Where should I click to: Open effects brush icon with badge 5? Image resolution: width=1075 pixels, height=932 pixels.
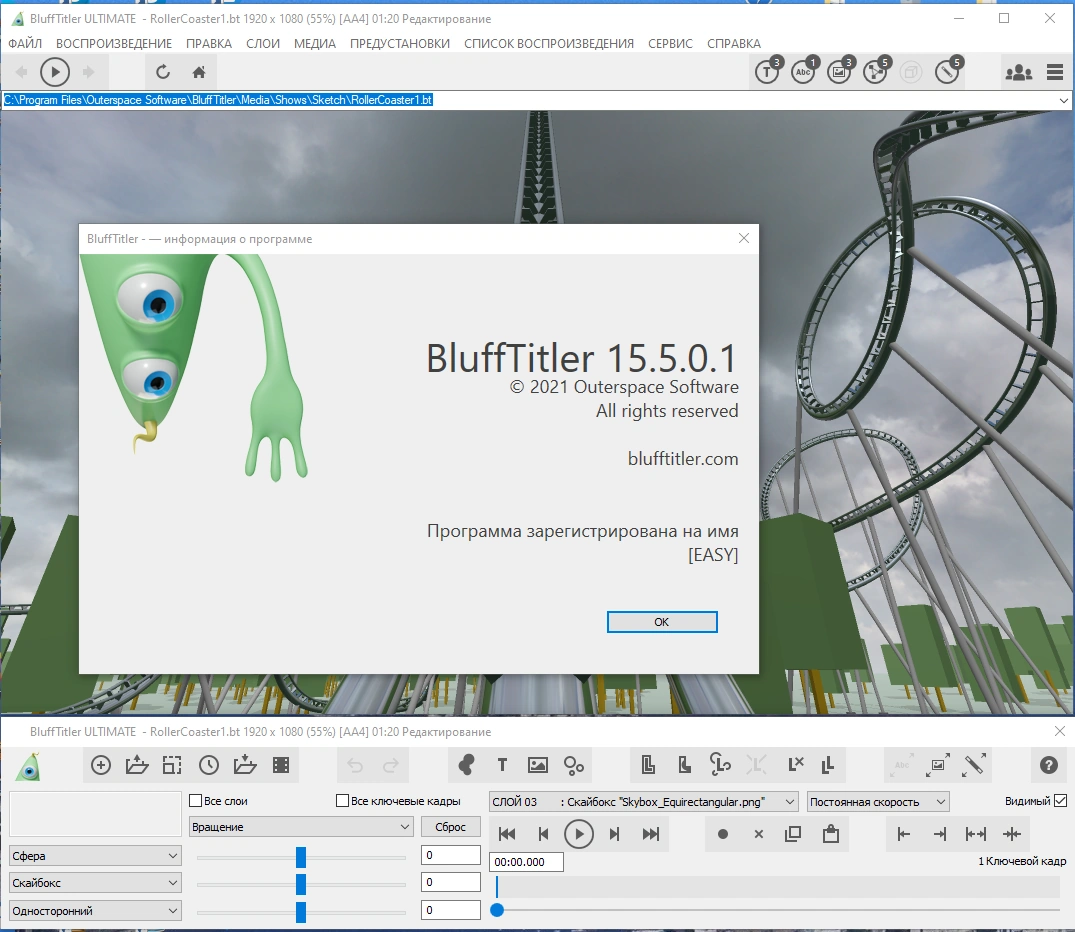click(948, 71)
